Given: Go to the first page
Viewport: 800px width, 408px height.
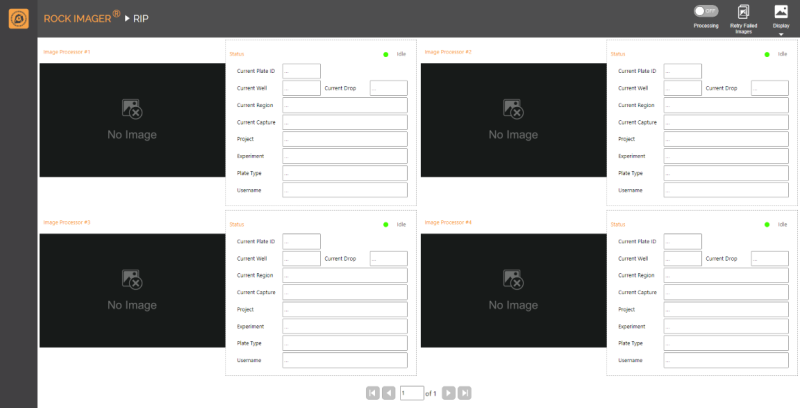Looking at the screenshot, I should pos(372,393).
